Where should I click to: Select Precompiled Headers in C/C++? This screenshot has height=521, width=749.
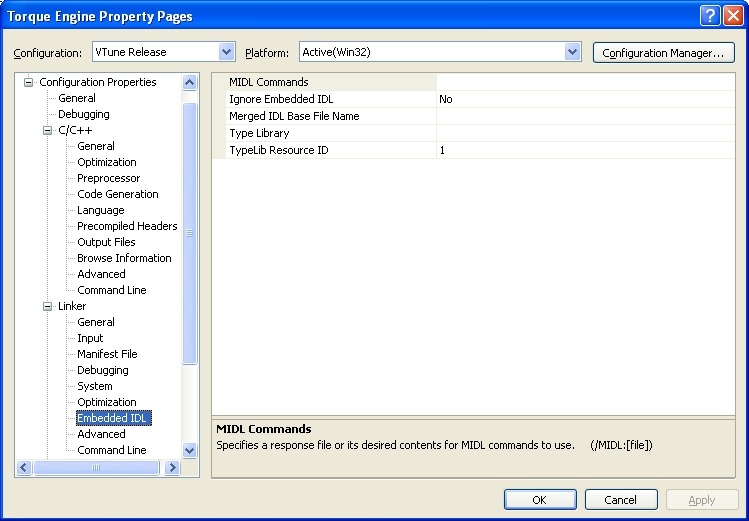click(127, 226)
